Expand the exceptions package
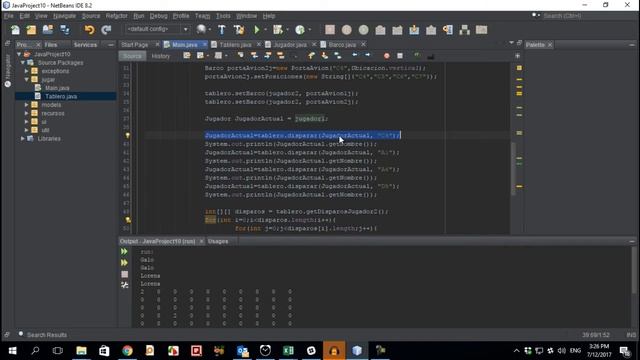 point(27,71)
